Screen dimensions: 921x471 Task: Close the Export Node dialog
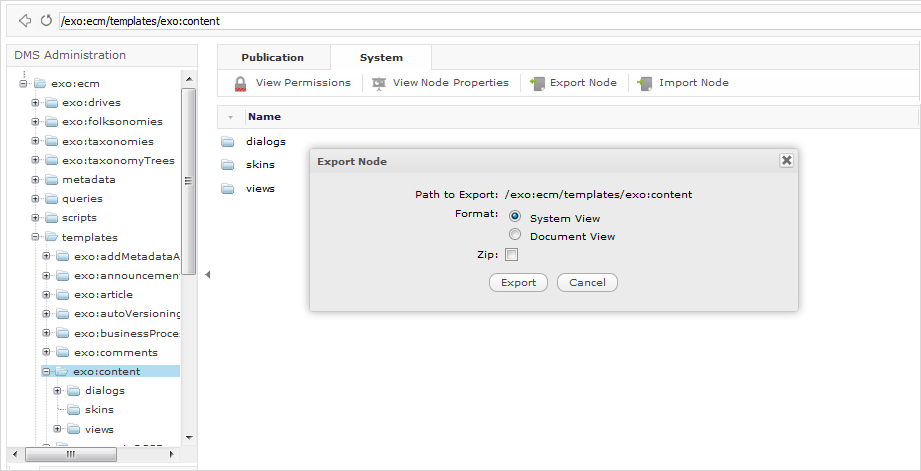tap(786, 160)
